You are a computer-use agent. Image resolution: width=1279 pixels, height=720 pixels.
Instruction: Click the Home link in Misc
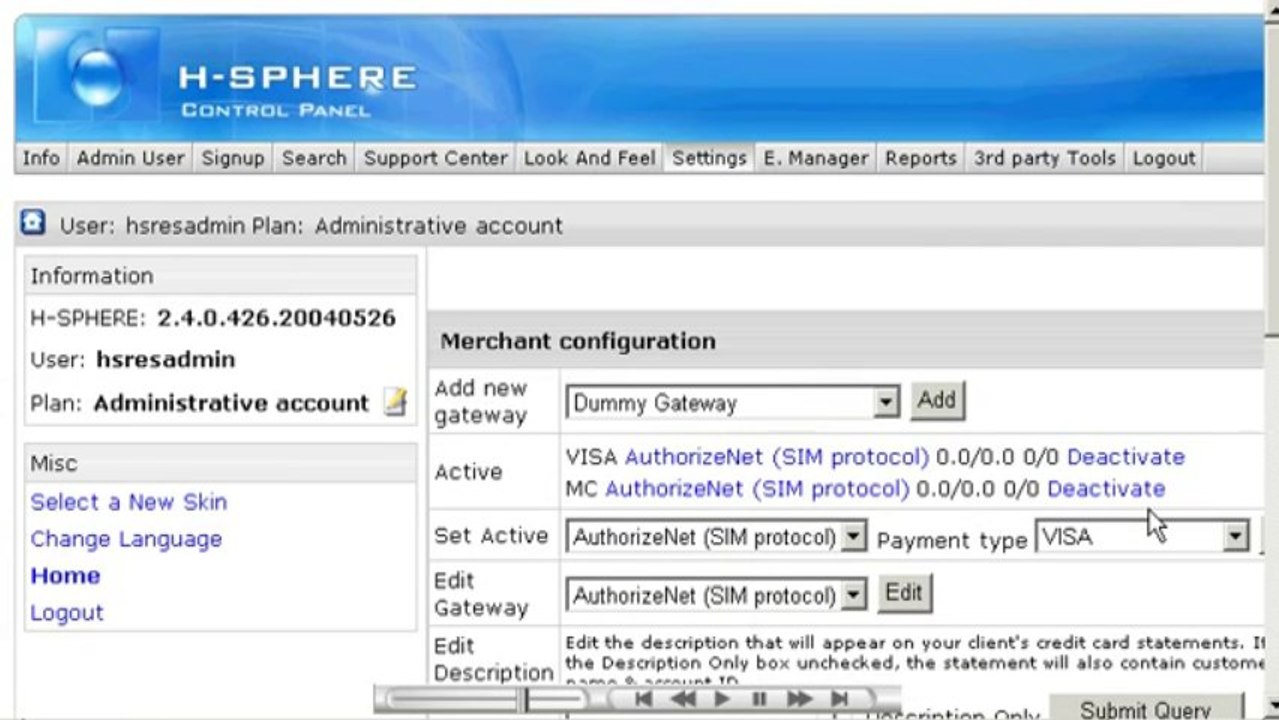(x=65, y=576)
